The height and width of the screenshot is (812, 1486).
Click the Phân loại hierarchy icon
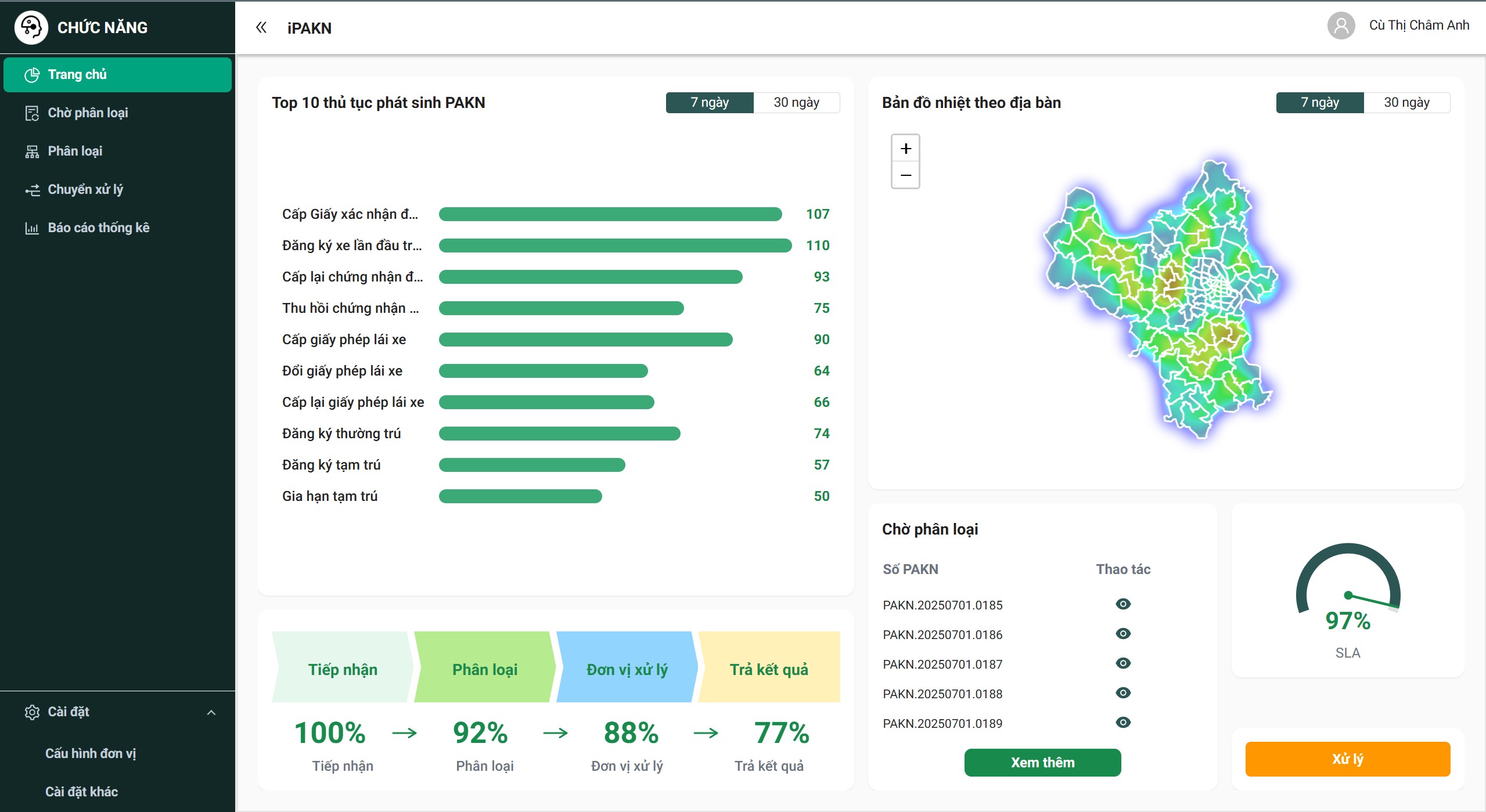[x=32, y=151]
